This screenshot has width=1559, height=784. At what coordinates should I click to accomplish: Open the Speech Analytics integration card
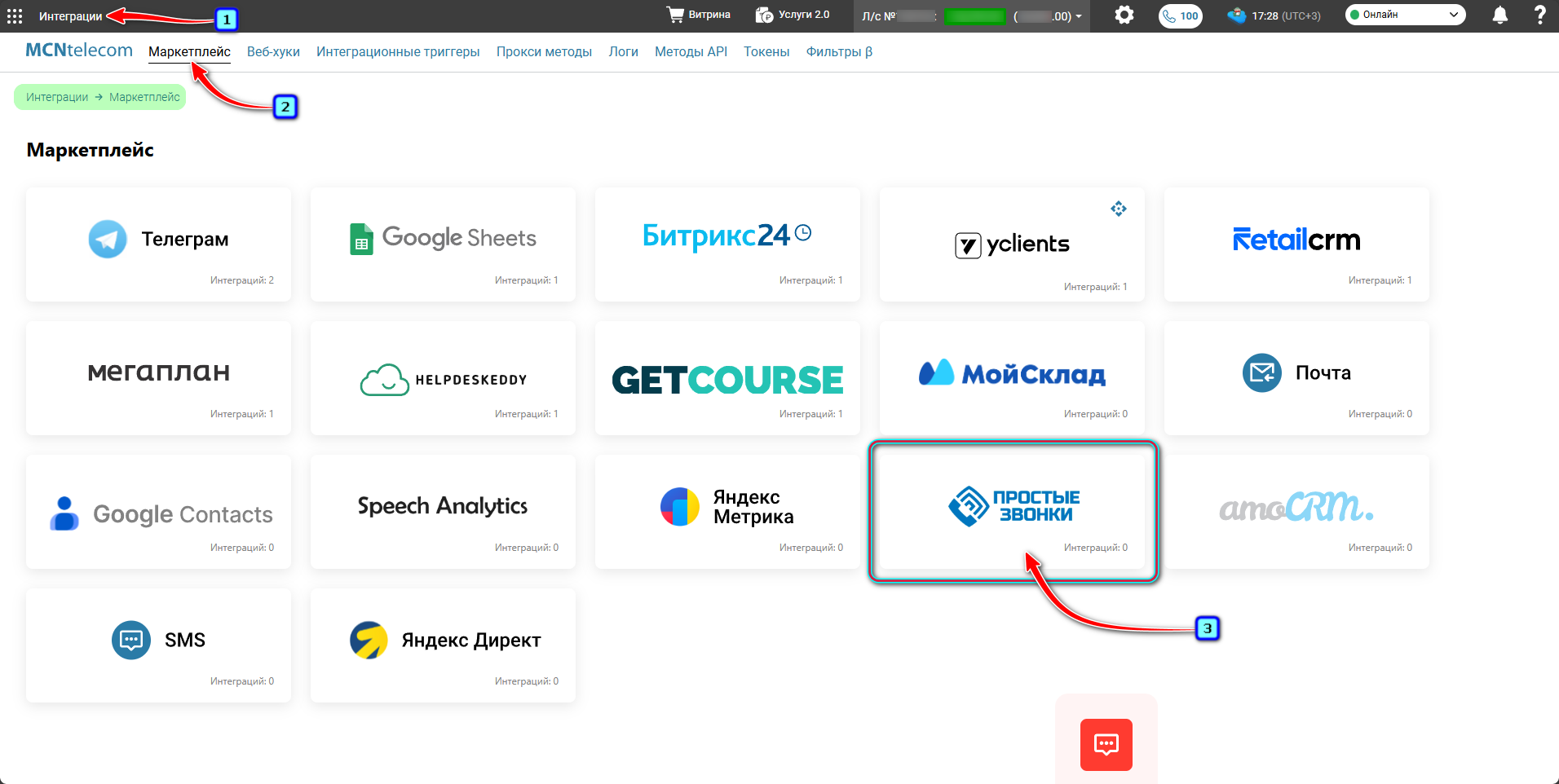point(443,512)
